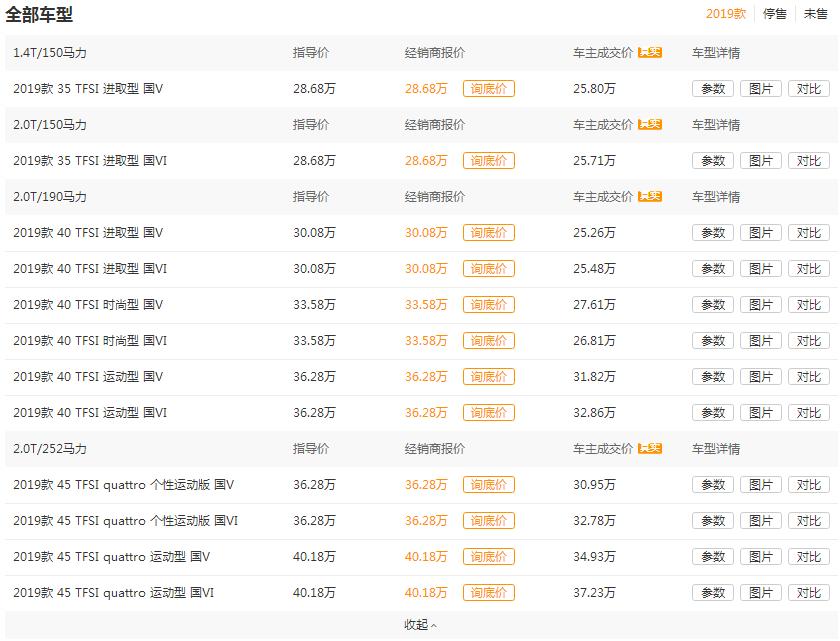This screenshot has height=641, width=840.
Task: Click 询底价 for 45 TFSI quattro 个性运动版 国V
Action: point(489,484)
